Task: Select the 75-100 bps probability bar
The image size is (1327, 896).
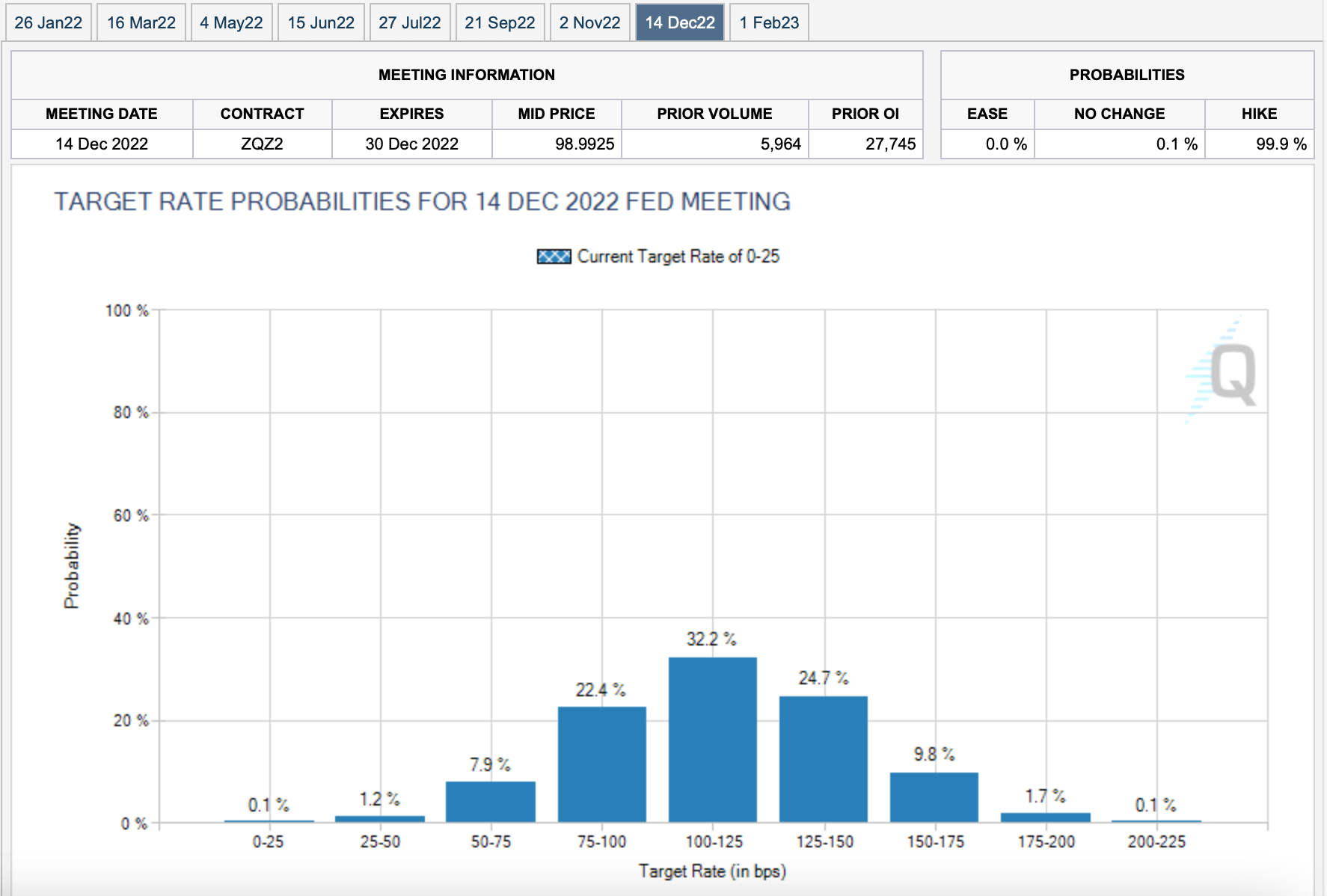Action: tap(601, 764)
